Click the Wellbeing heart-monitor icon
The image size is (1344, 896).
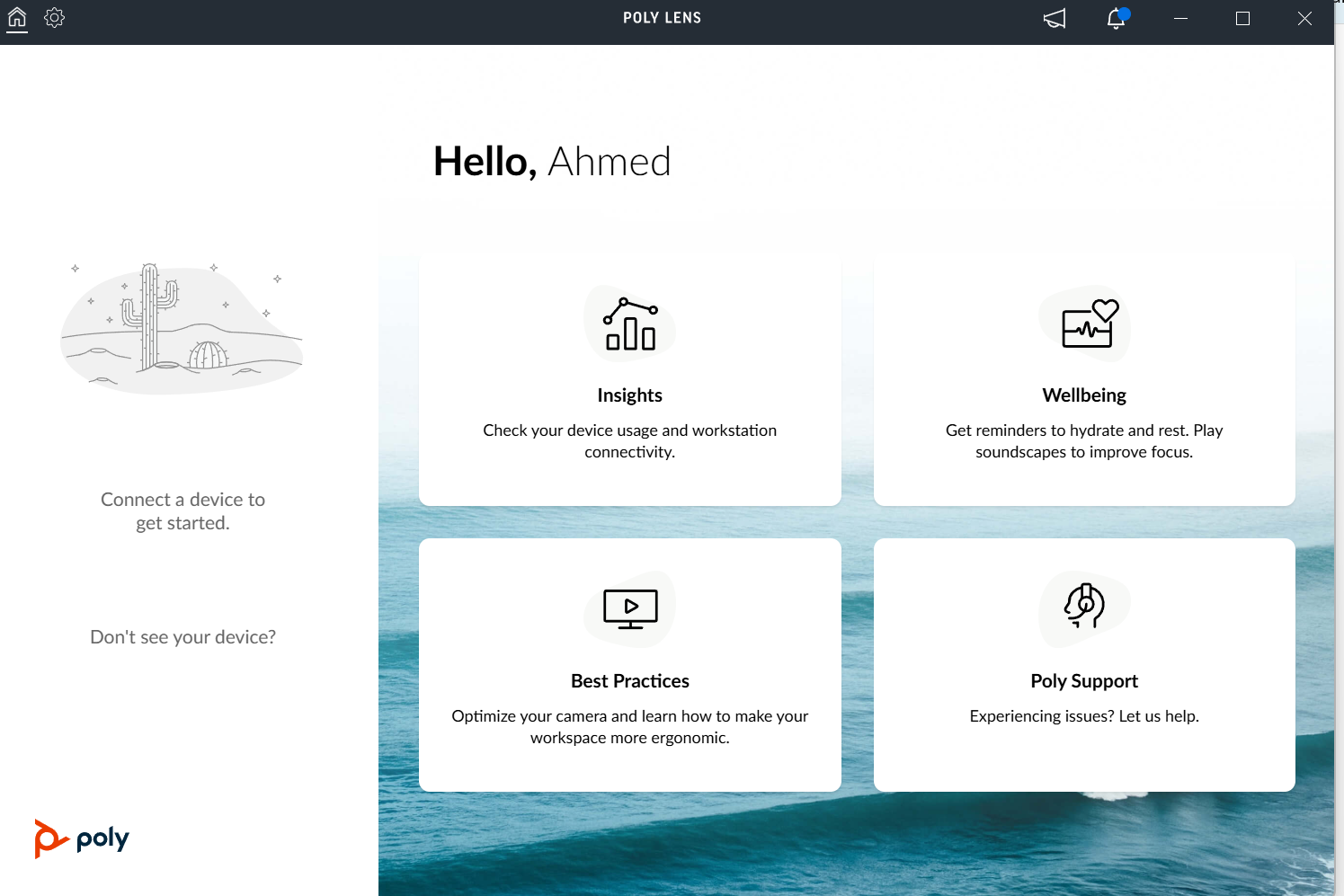[1084, 324]
